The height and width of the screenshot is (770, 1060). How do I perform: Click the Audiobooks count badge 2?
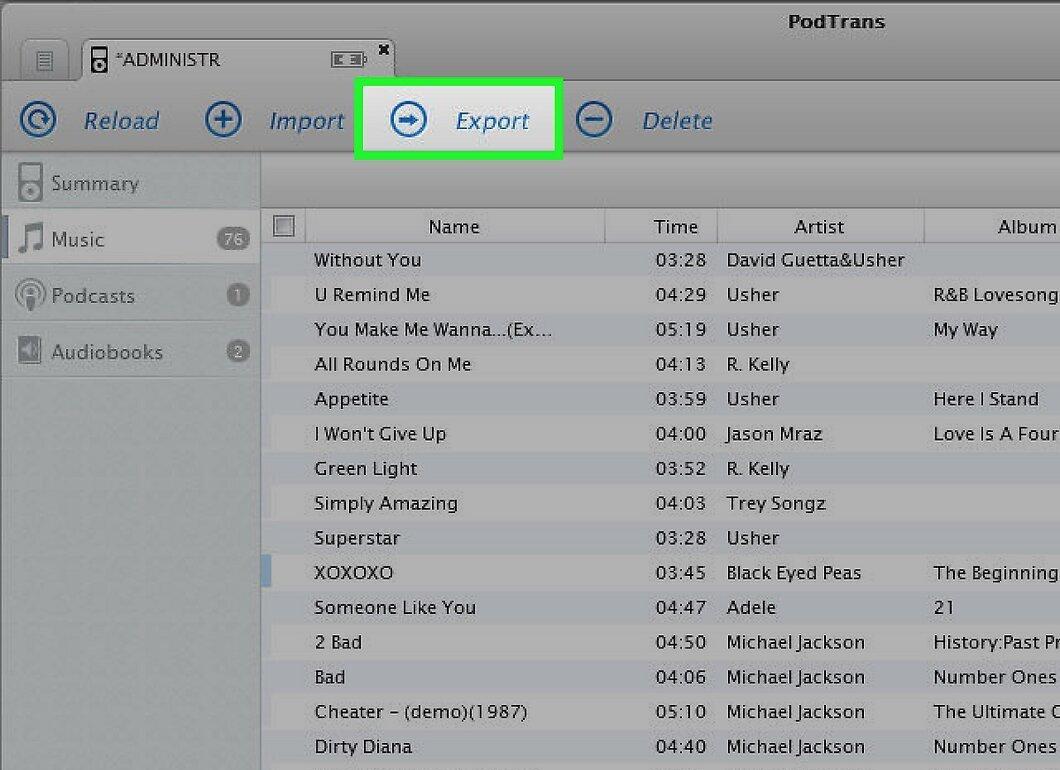(x=238, y=351)
